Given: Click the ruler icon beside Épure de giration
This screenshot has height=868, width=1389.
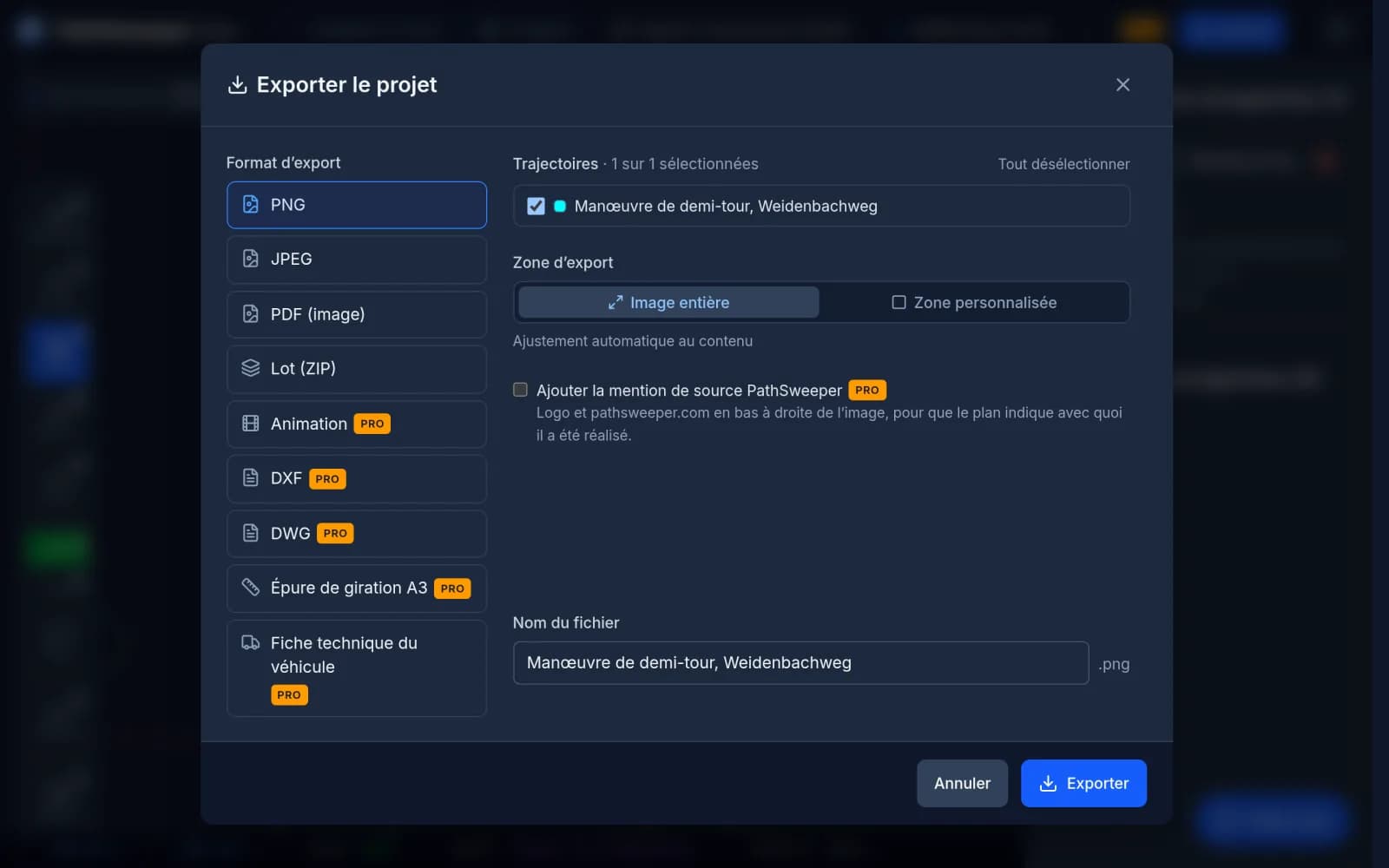Looking at the screenshot, I should tap(250, 588).
